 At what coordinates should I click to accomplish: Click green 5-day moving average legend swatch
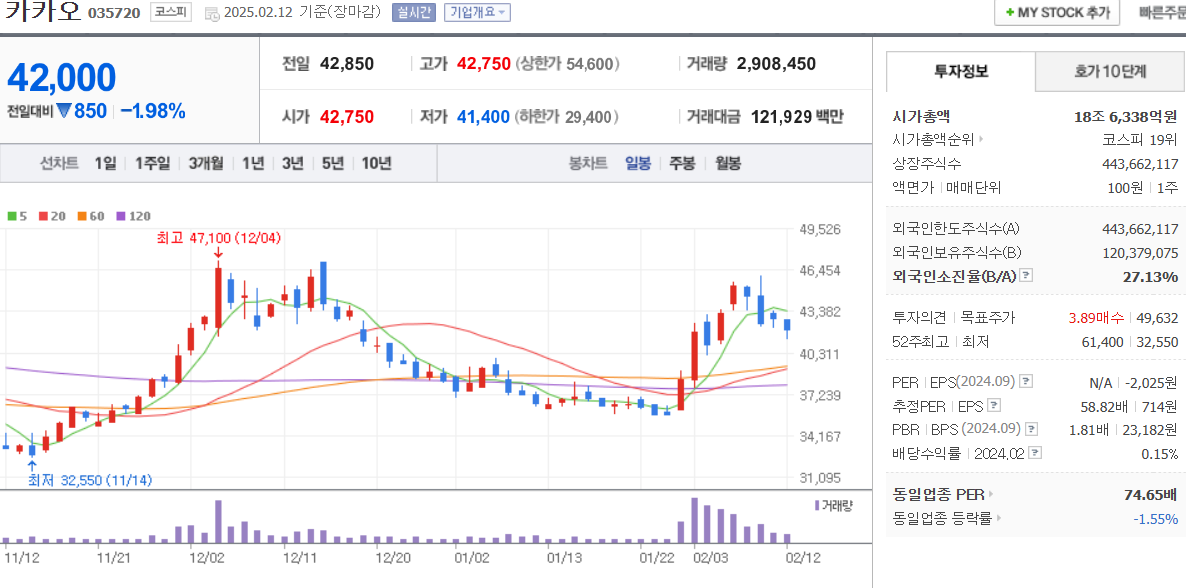11,216
